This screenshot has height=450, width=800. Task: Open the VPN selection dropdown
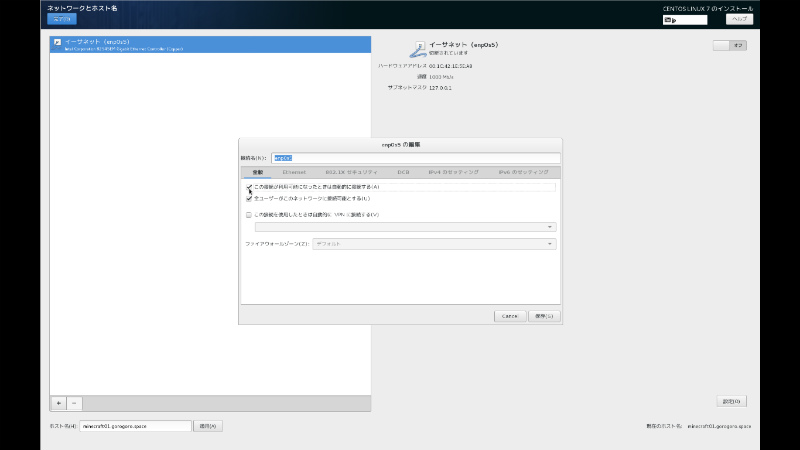[399, 227]
